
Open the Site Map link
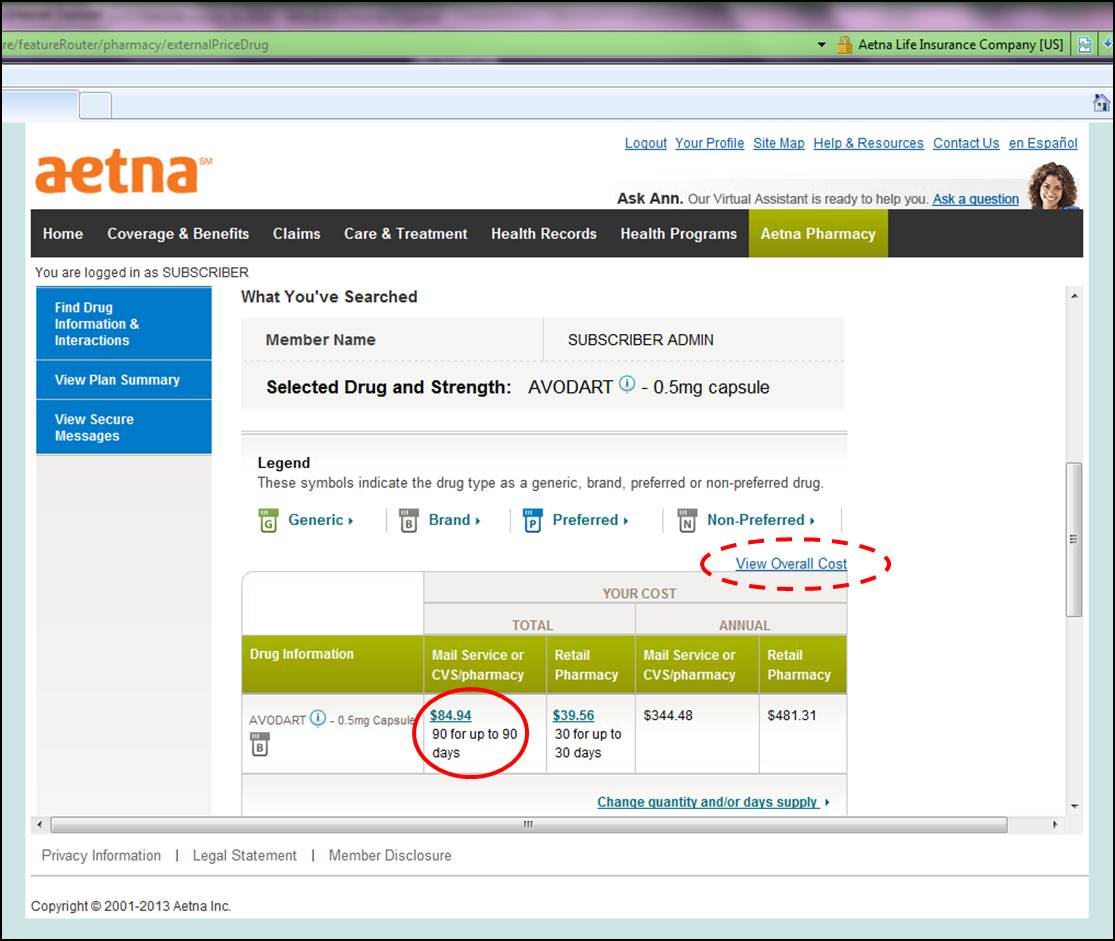779,143
